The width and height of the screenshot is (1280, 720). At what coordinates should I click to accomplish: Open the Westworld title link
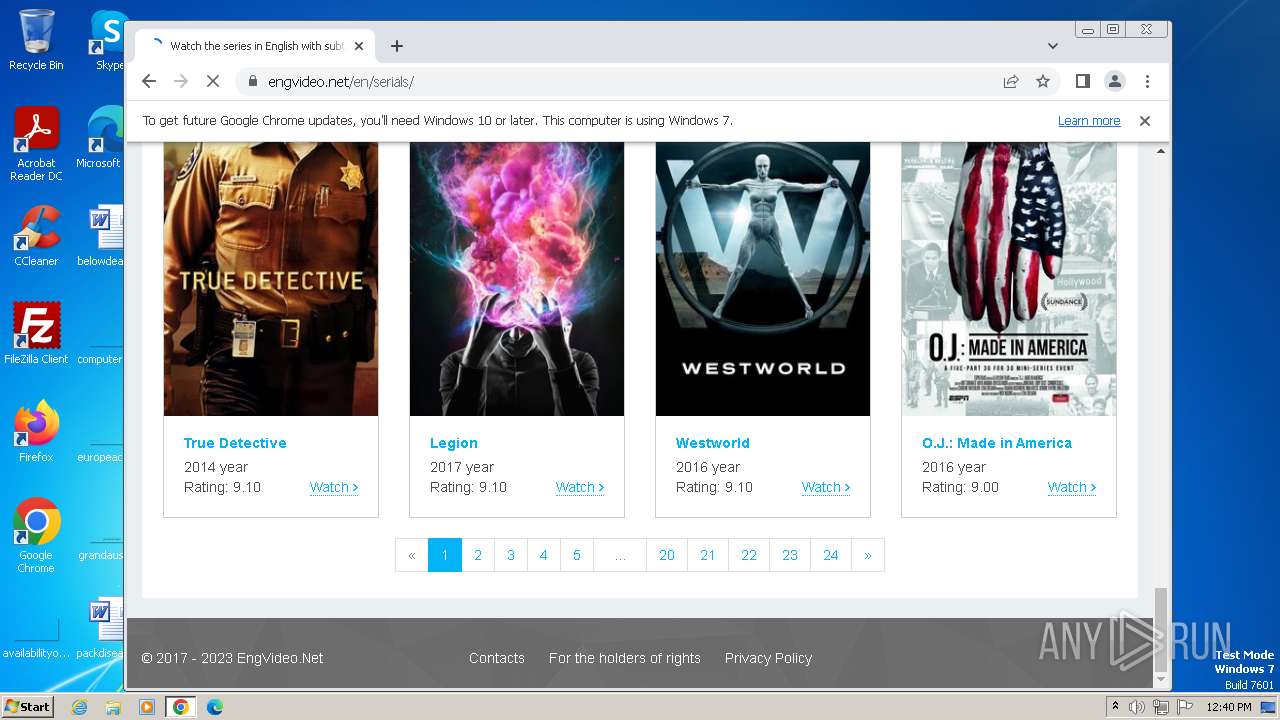pyautogui.click(x=713, y=443)
